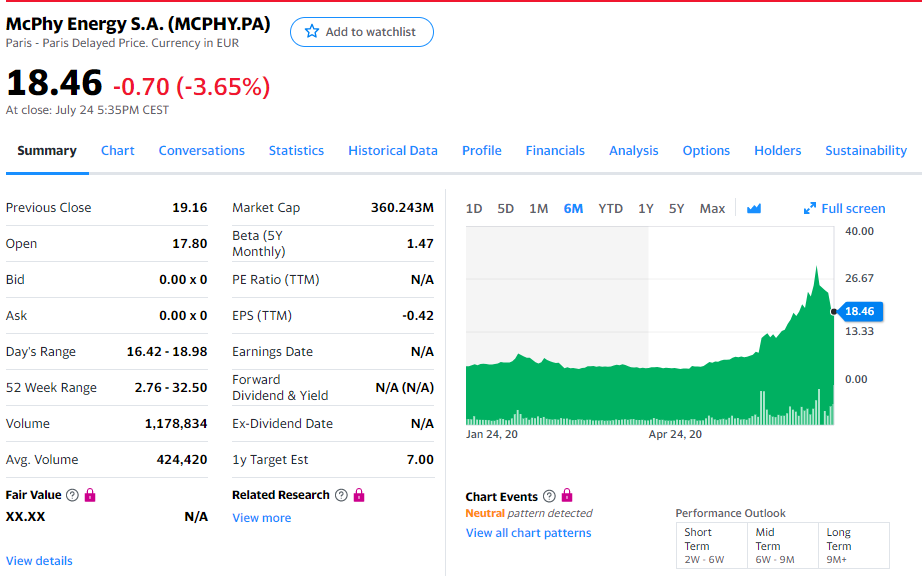Click the Chart Events lock icon
Viewport: 922px width, 576px height.
567,496
